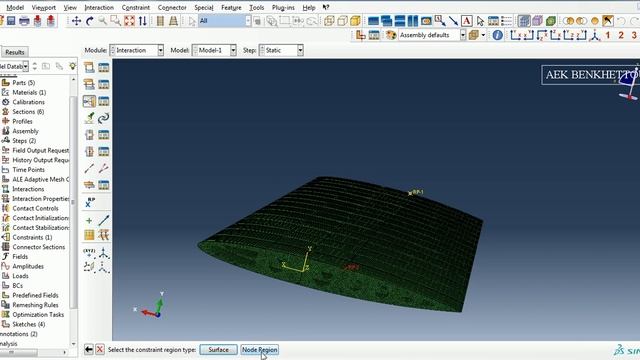Click the text annotation A icon
The width and height of the screenshot is (640, 360).
tap(467, 20)
